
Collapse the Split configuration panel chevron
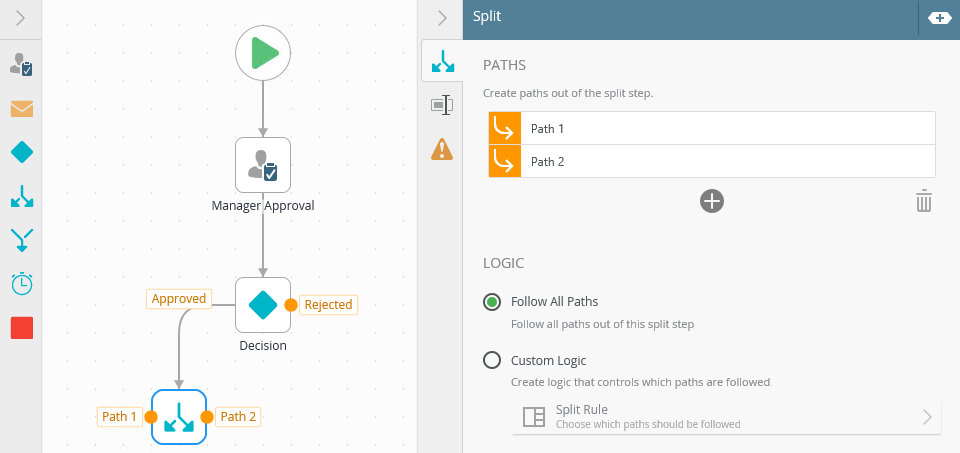(x=441, y=17)
